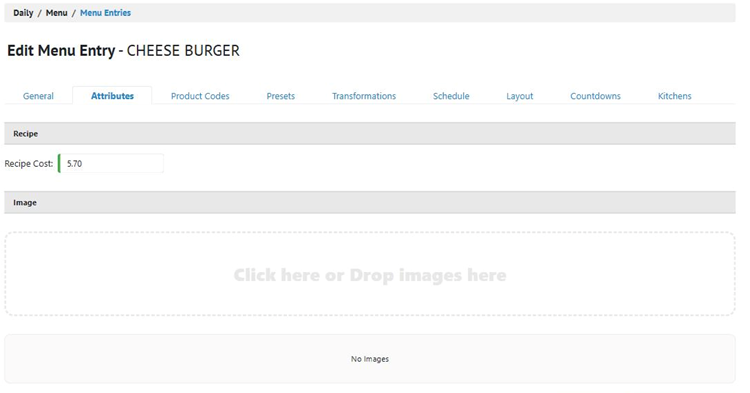Open the Schedule tab
This screenshot has height=393, width=750.
(x=451, y=96)
